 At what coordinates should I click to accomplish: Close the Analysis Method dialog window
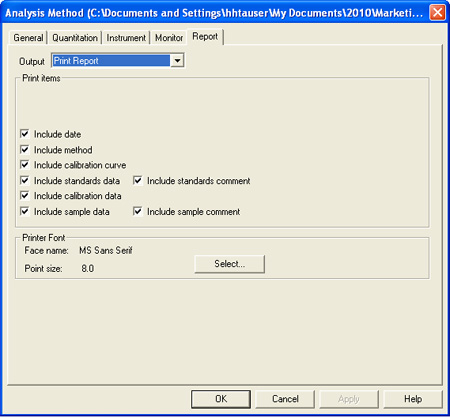[437, 13]
